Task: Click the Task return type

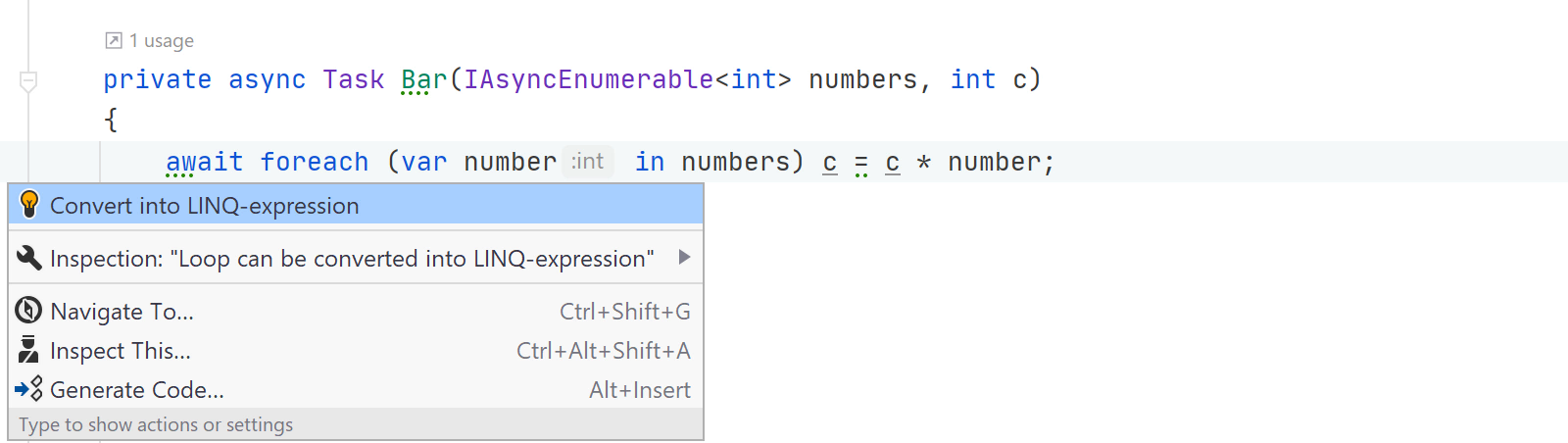Action: point(354,79)
